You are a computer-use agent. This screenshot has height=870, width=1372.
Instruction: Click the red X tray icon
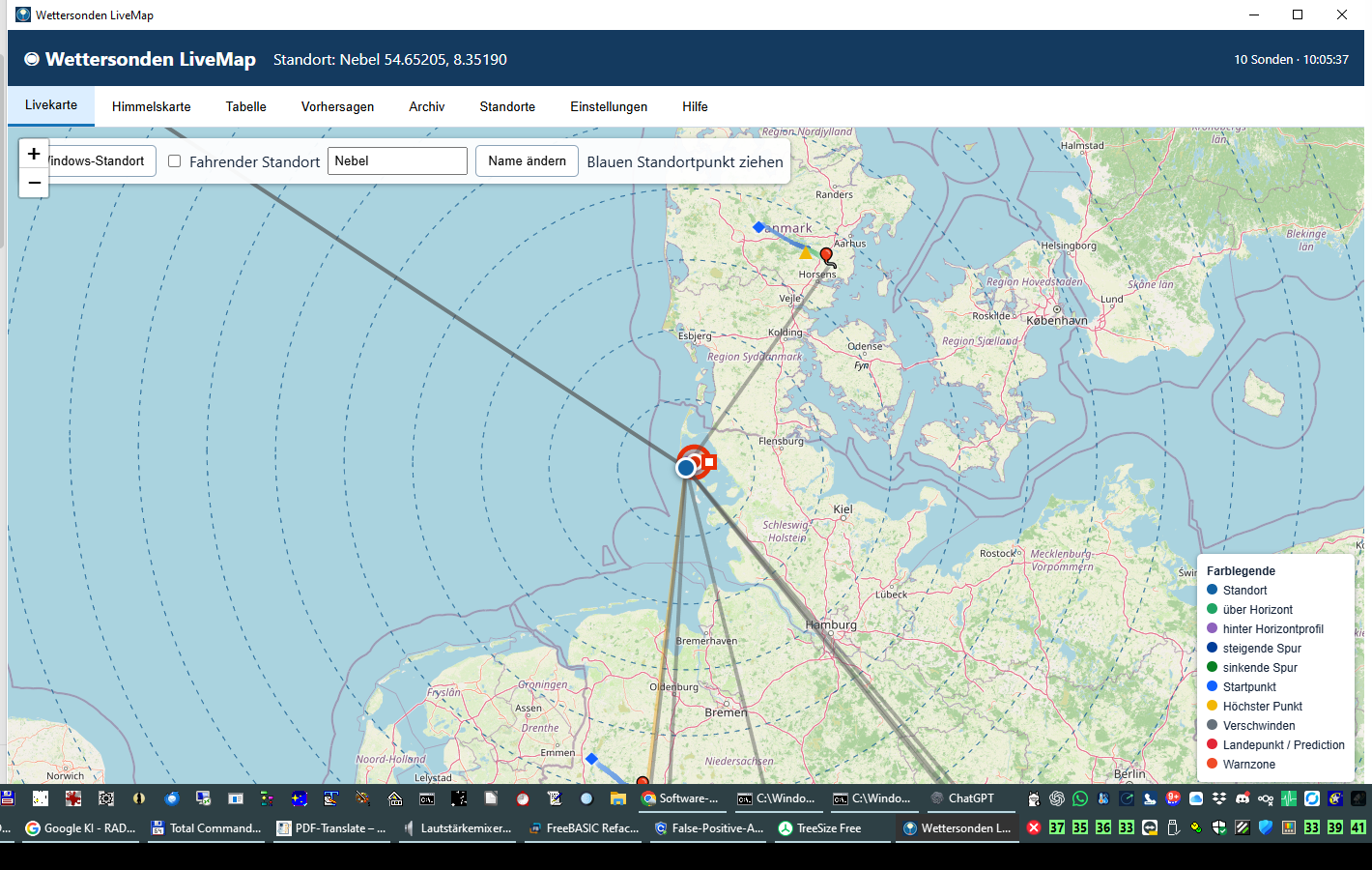(x=1034, y=827)
